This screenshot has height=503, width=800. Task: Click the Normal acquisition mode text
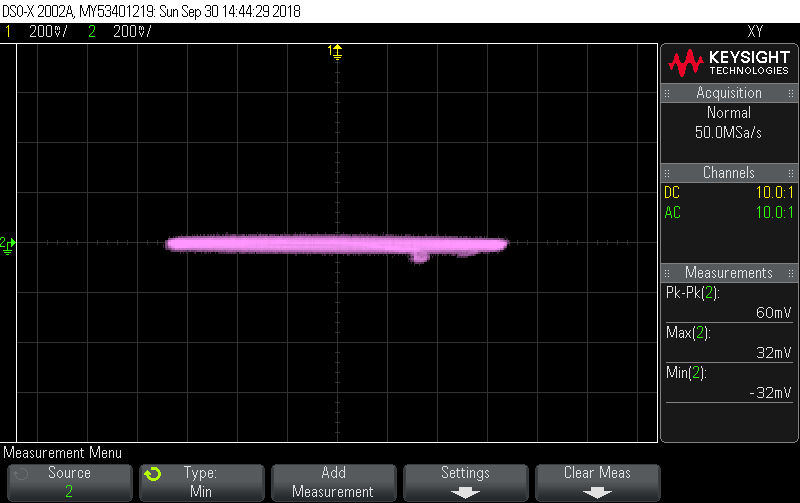(x=729, y=112)
